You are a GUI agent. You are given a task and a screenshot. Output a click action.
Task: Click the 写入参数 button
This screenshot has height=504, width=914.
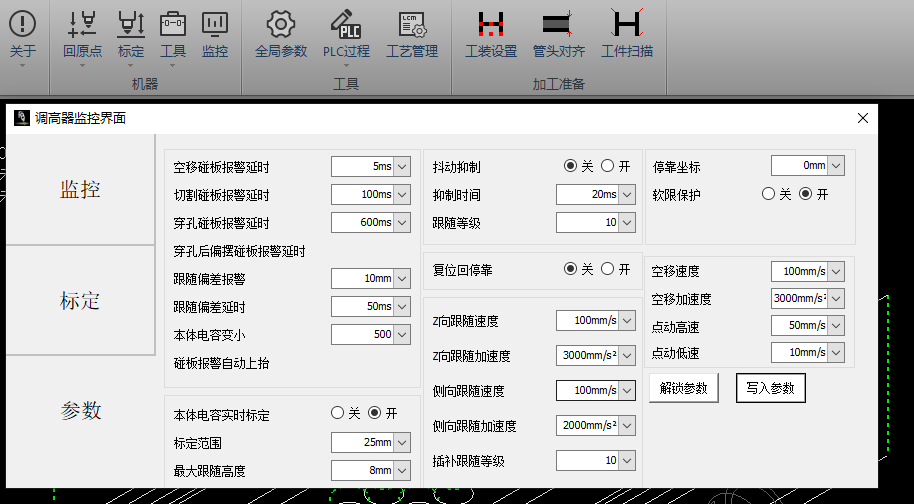pyautogui.click(x=771, y=388)
